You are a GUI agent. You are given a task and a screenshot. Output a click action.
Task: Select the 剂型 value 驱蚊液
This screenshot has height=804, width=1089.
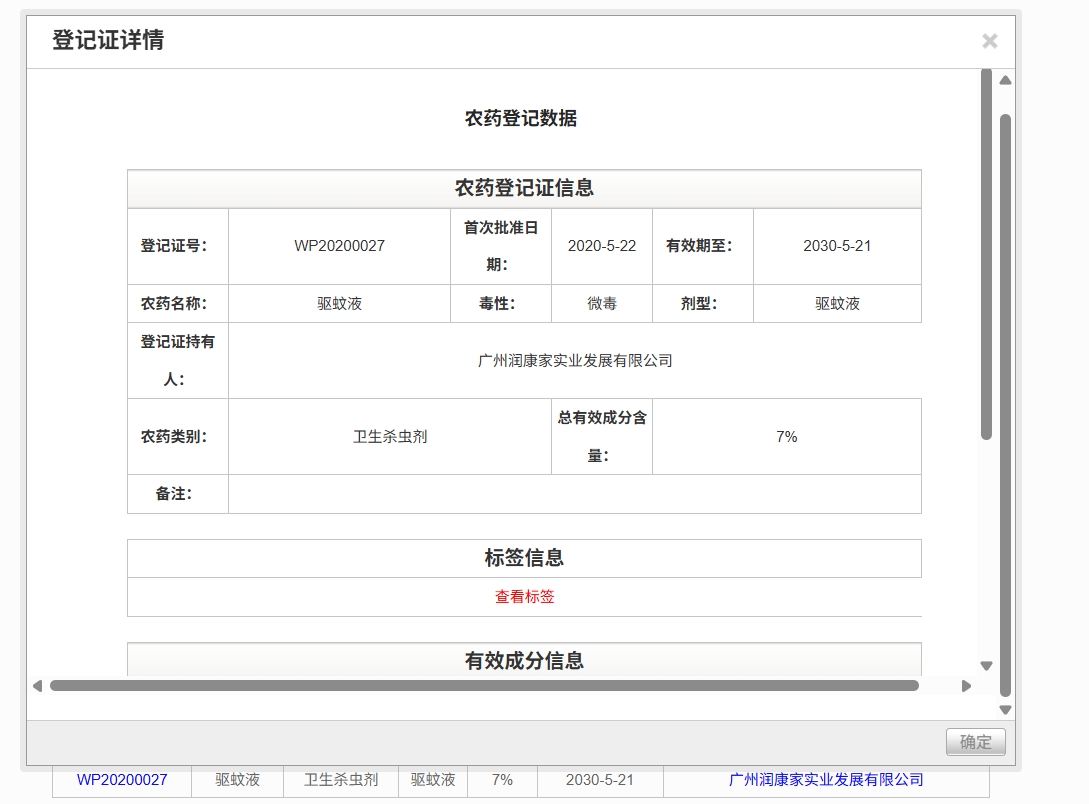tap(837, 303)
